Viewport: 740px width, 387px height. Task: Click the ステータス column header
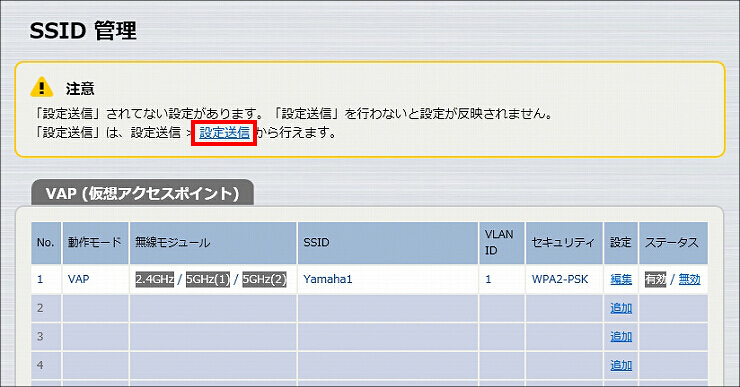click(x=672, y=243)
